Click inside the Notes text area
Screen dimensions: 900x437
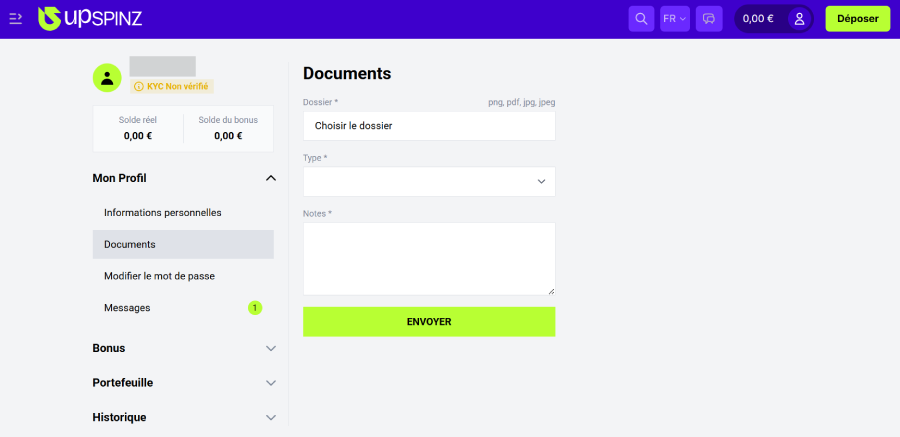[x=428, y=258]
